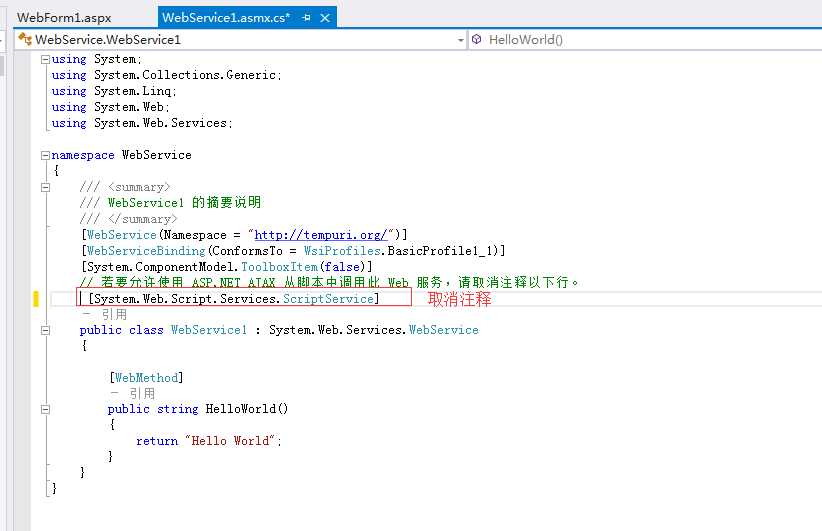822x531 pixels.
Task: Click the WebService1 summary description comment
Action: [x=170, y=203]
